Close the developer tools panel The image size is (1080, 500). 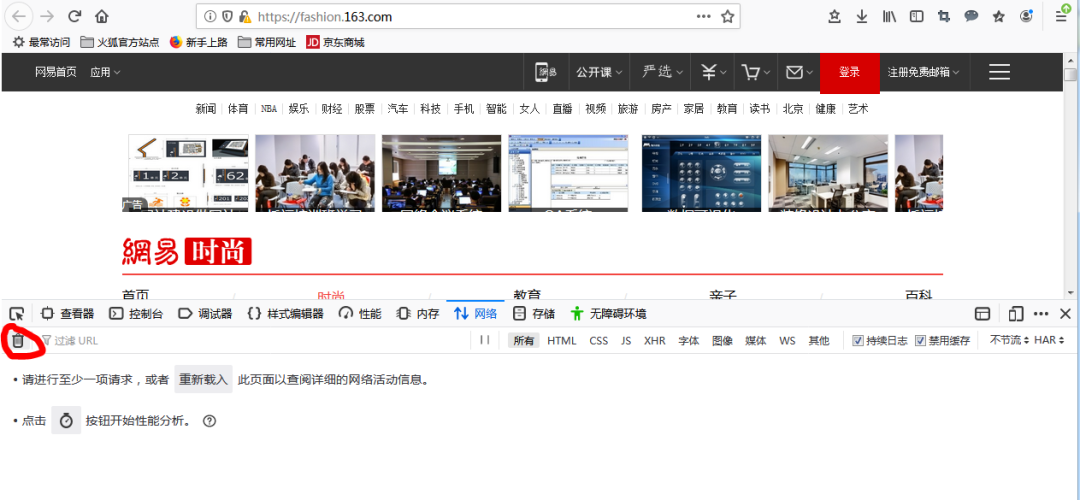pyautogui.click(x=1065, y=314)
